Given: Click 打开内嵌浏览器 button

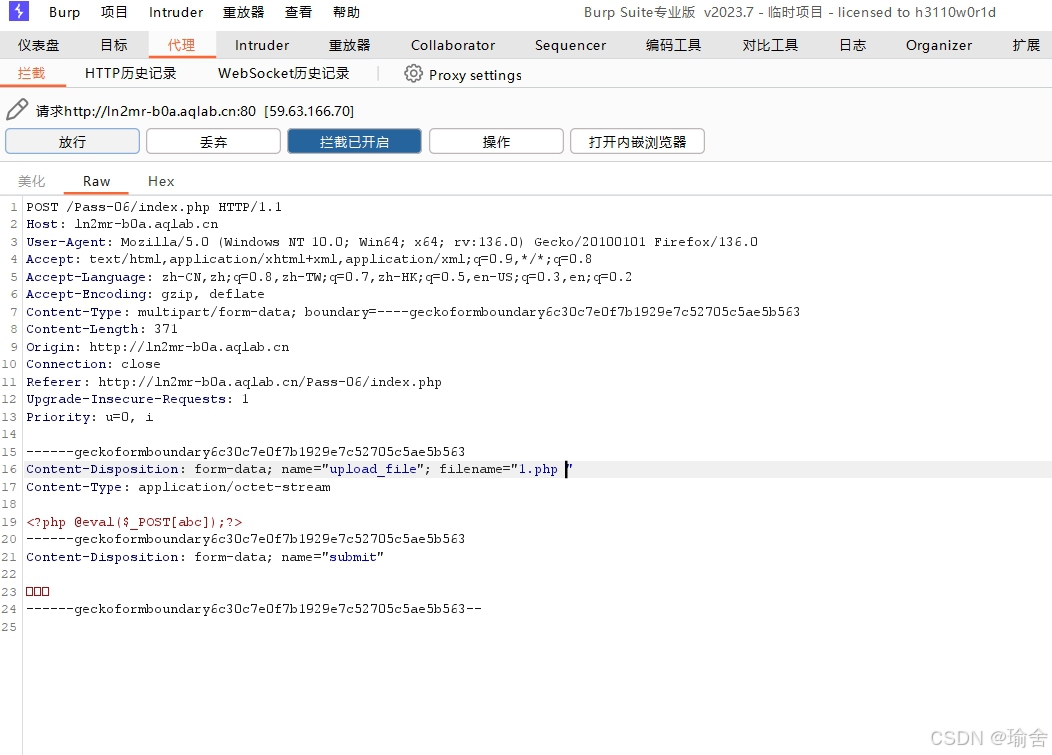Looking at the screenshot, I should point(637,142).
